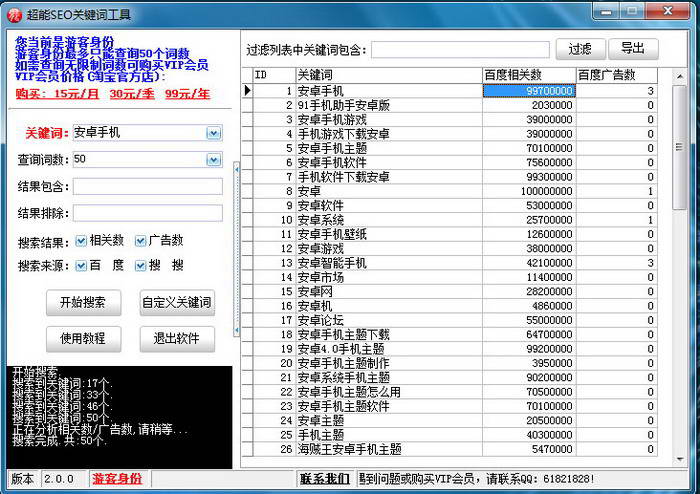
Task: Click the 退出软件 button
Action: pyautogui.click(x=177, y=339)
